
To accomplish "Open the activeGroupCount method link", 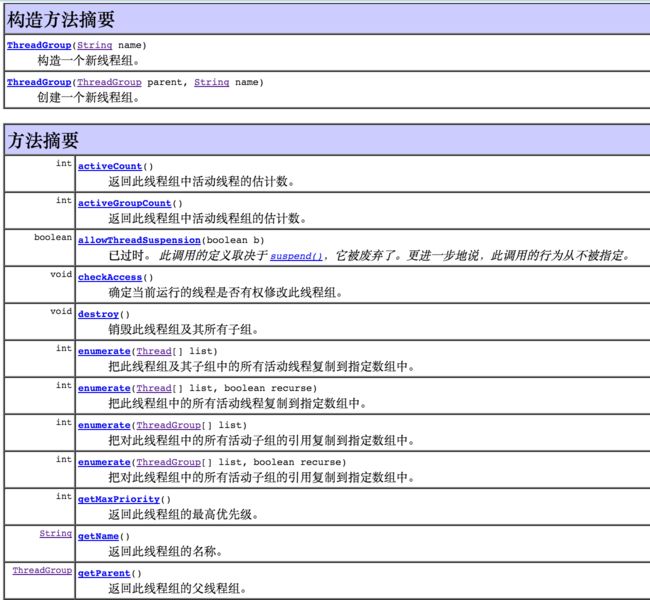I will (124, 203).
